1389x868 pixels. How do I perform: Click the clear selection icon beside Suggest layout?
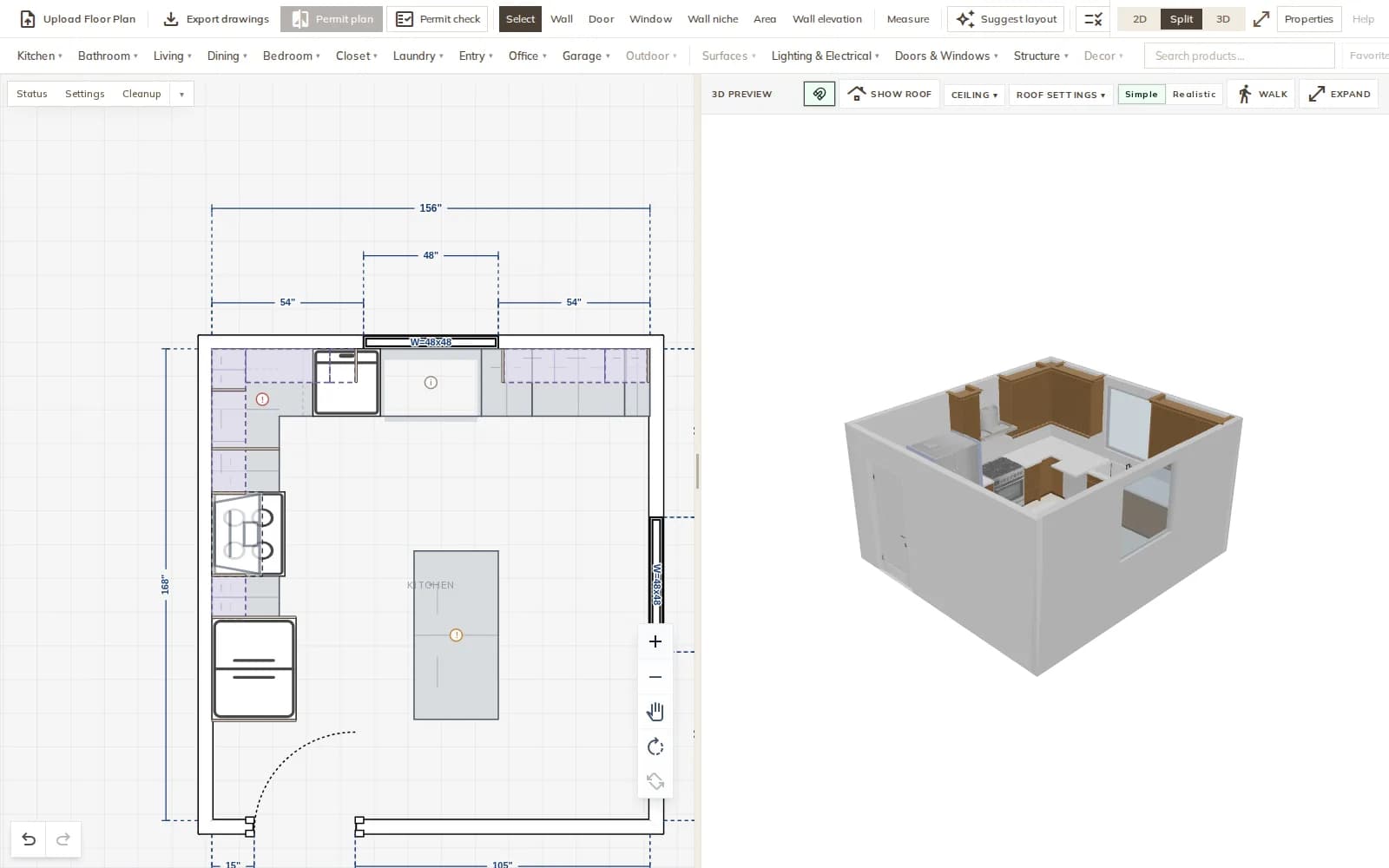click(x=1093, y=19)
